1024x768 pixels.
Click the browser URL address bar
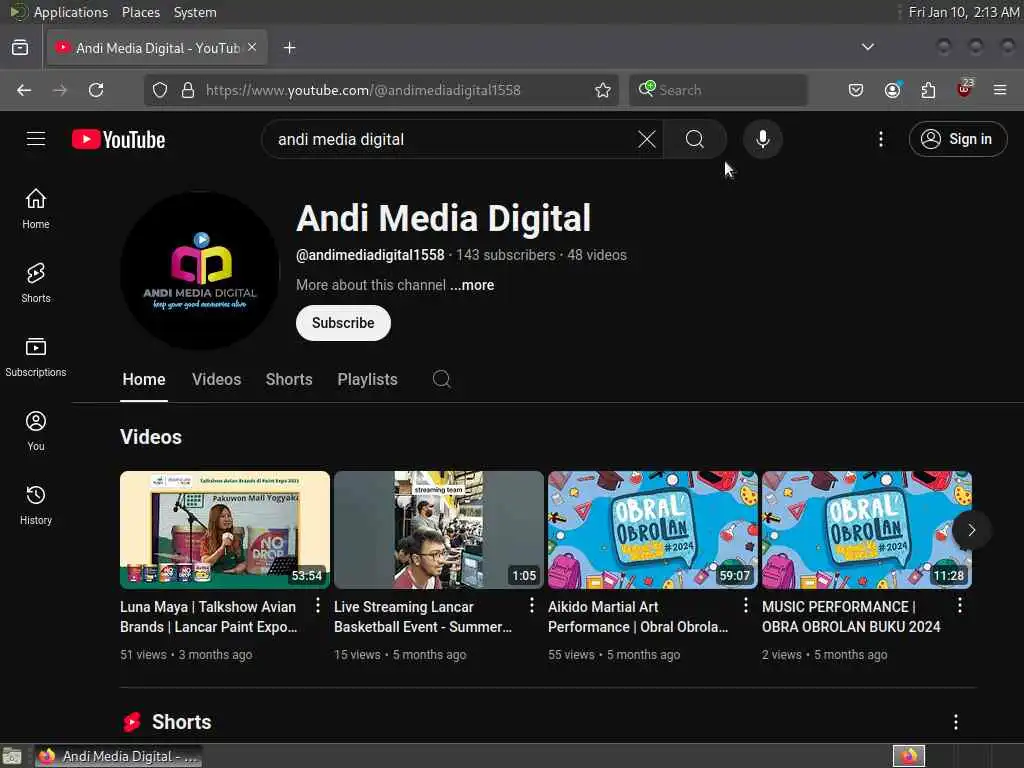coord(381,90)
